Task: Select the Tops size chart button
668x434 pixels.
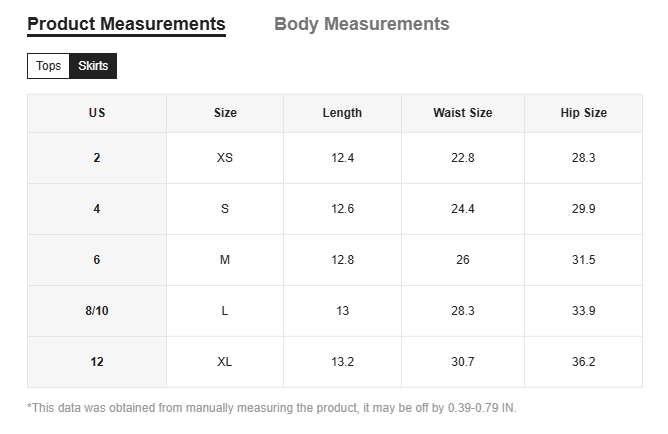Action: (x=48, y=66)
